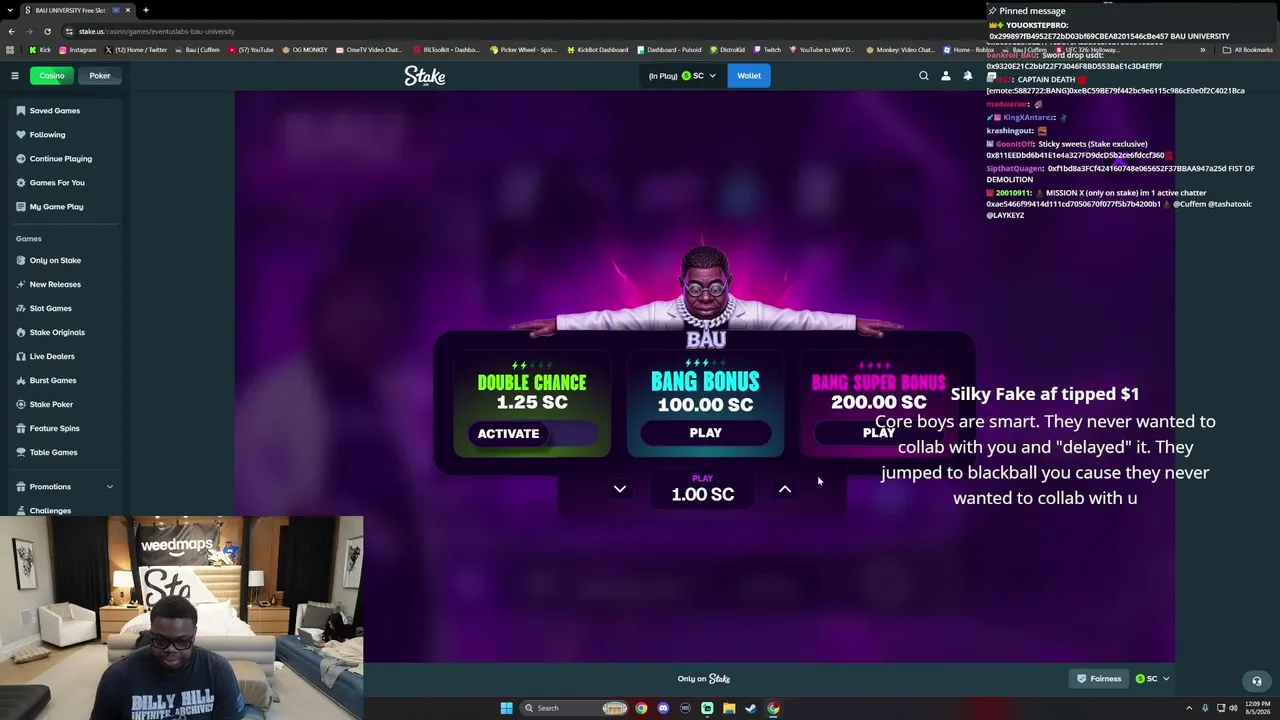Open the Windows Start menu
The image size is (1280, 720).
506,708
